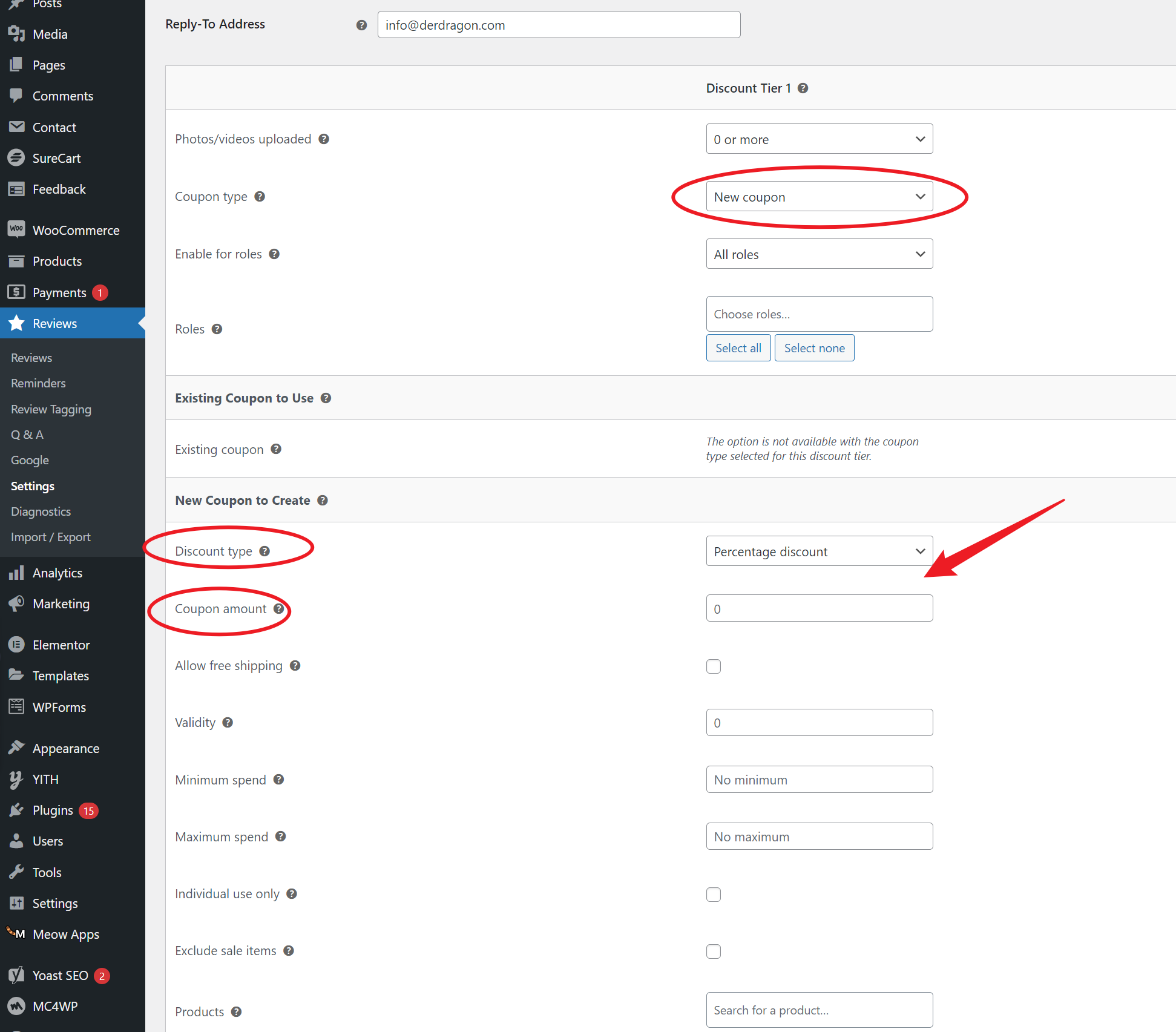
Task: Enable Exclude sale items
Action: tap(714, 951)
